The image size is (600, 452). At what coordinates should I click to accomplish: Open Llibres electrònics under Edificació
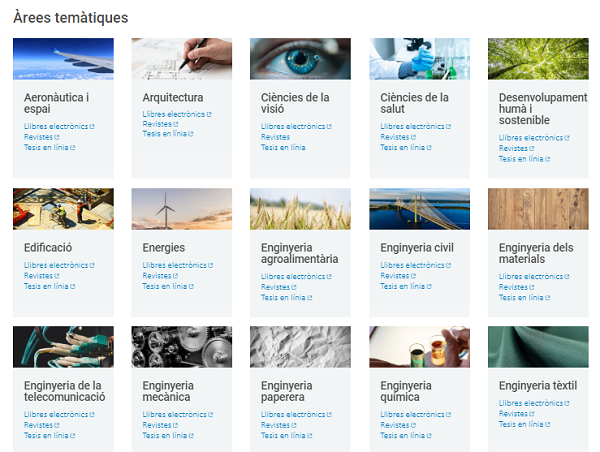pos(59,265)
